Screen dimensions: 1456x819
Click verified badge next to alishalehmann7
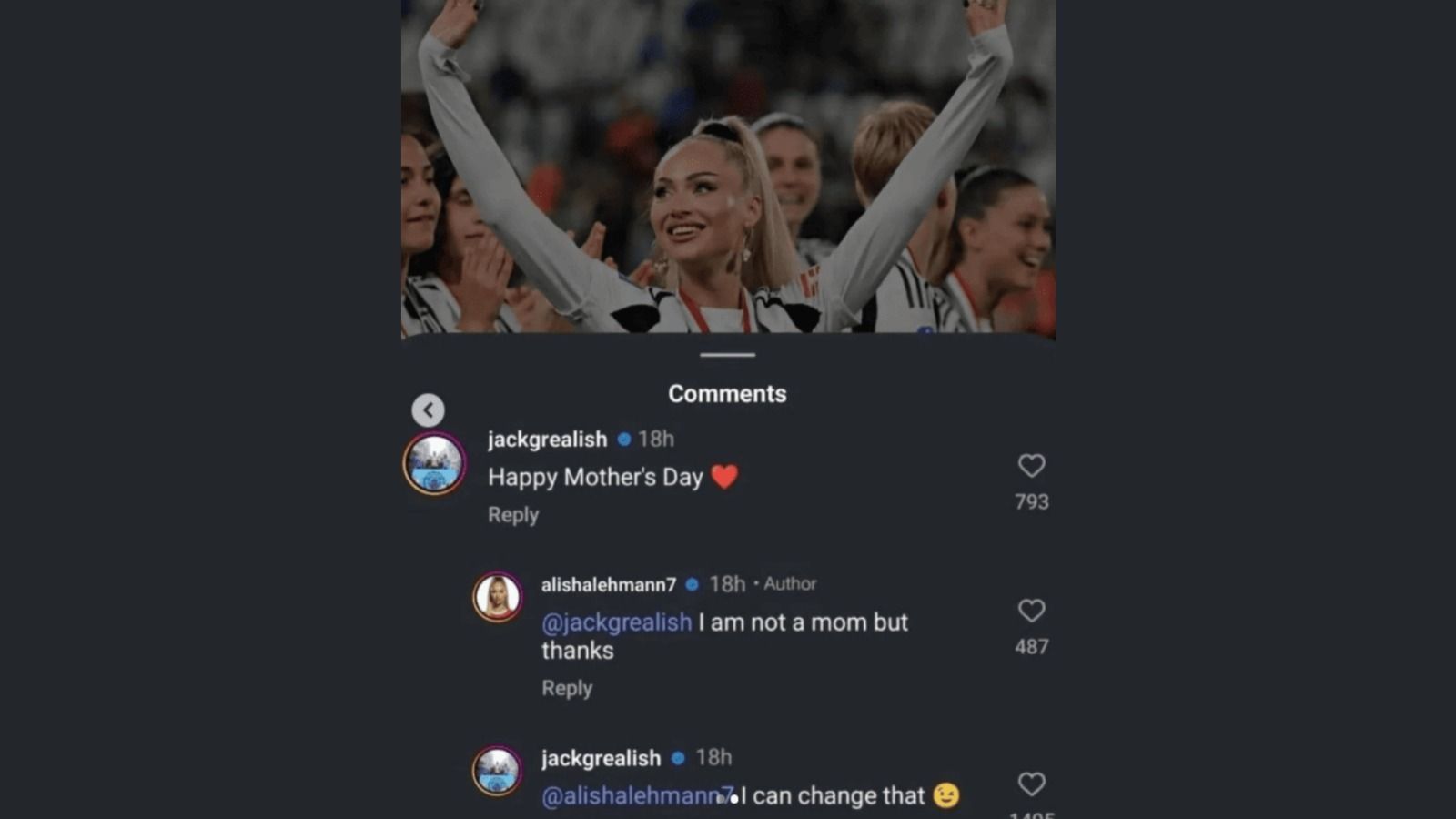(693, 583)
